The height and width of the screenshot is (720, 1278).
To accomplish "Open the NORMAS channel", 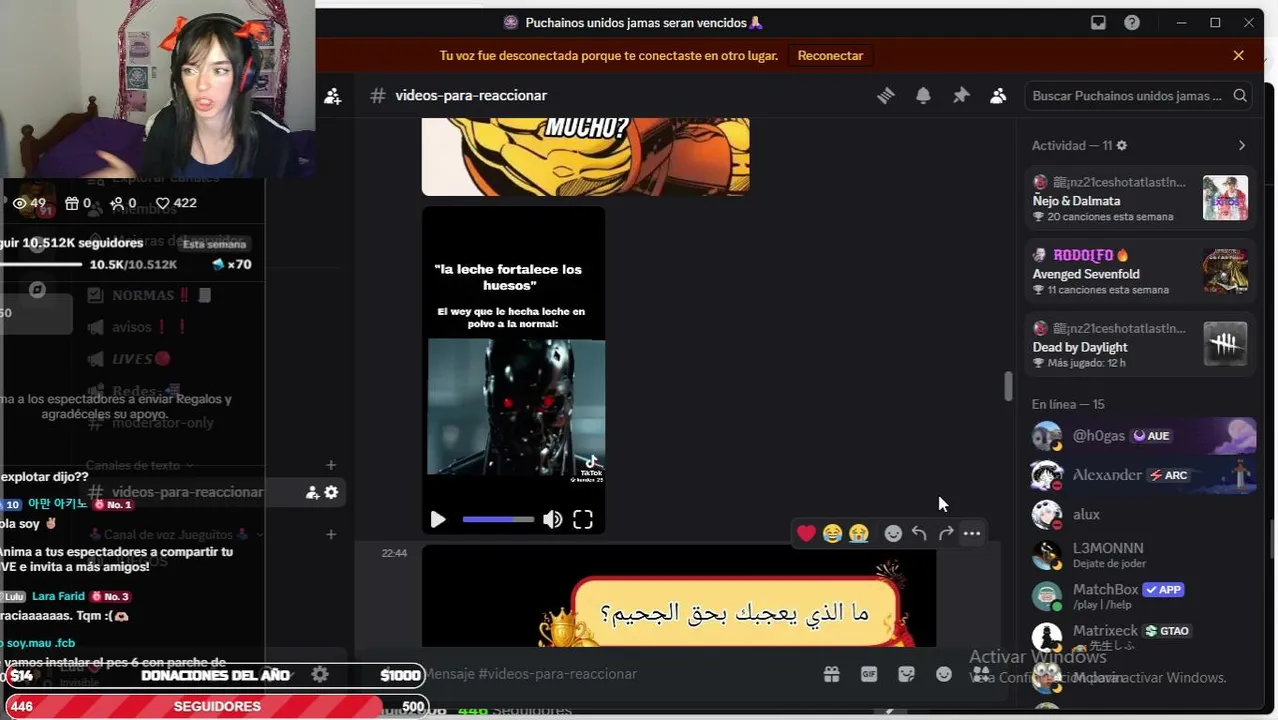I will (x=150, y=295).
